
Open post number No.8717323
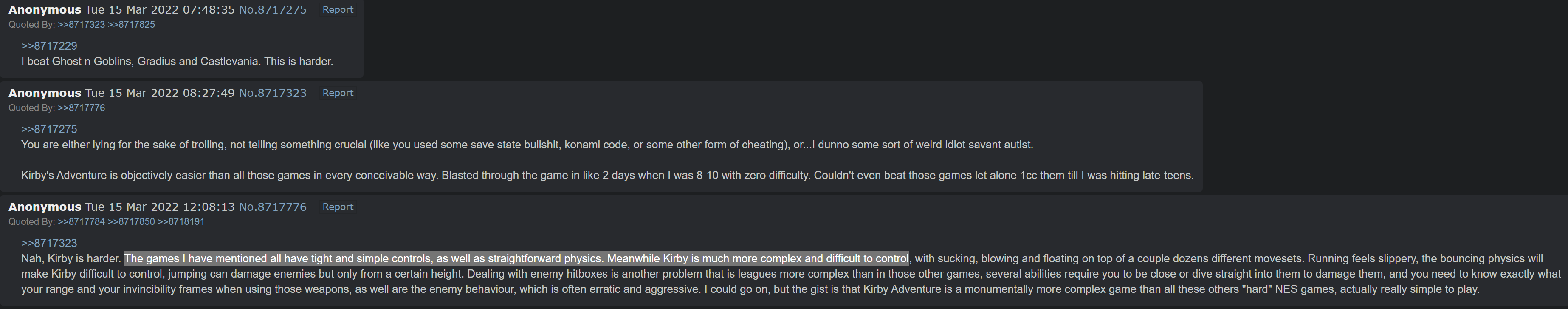[273, 93]
